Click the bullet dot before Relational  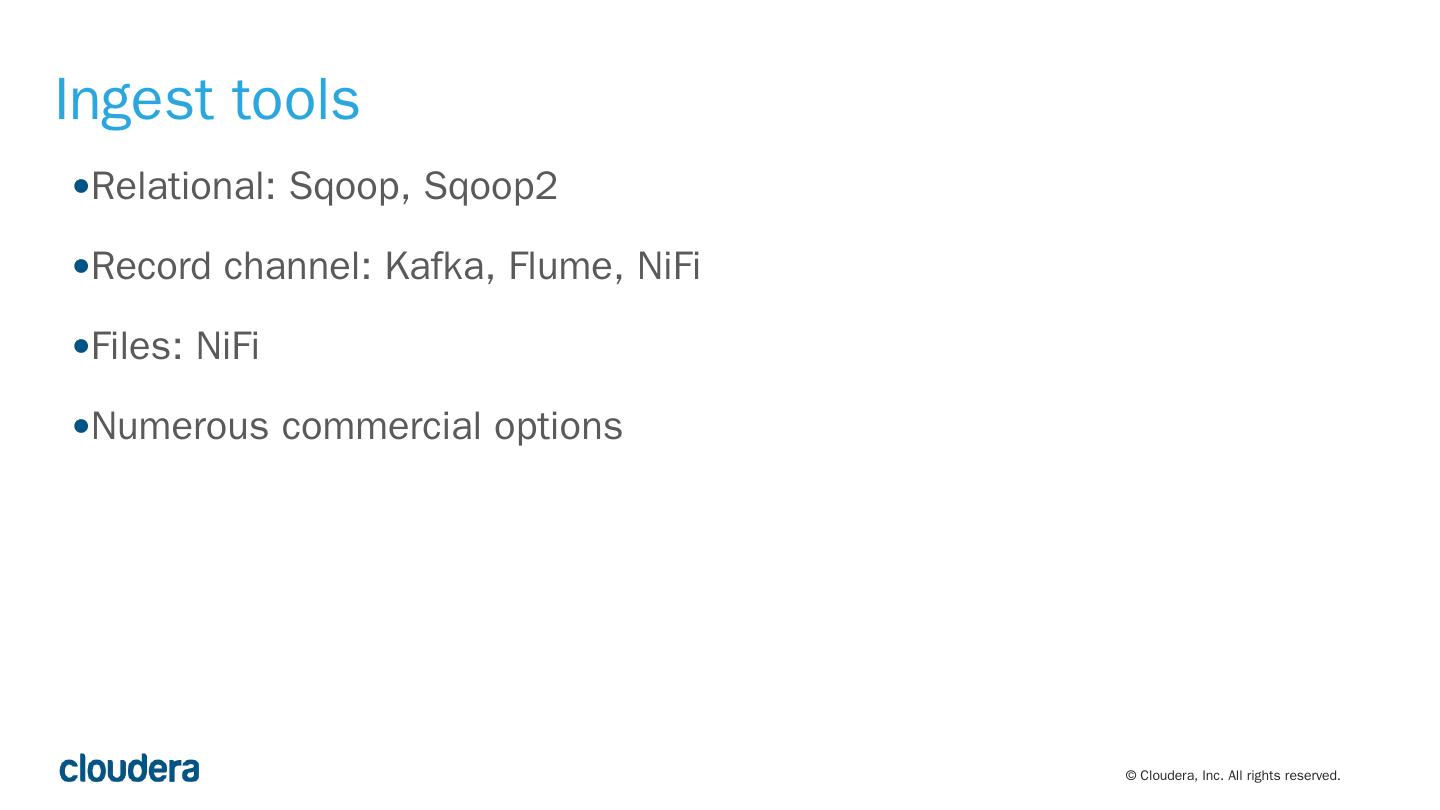[x=82, y=186]
